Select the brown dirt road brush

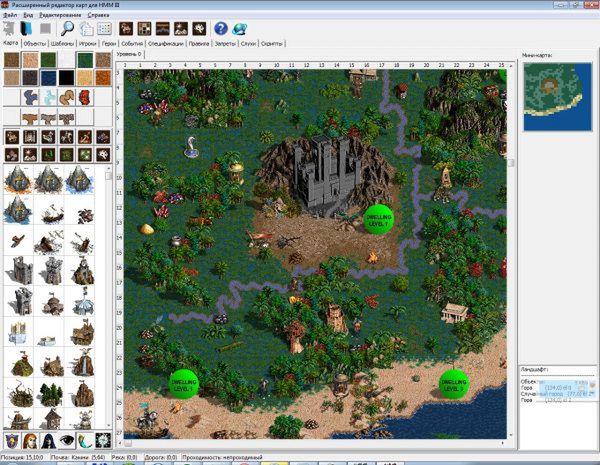(x=30, y=117)
